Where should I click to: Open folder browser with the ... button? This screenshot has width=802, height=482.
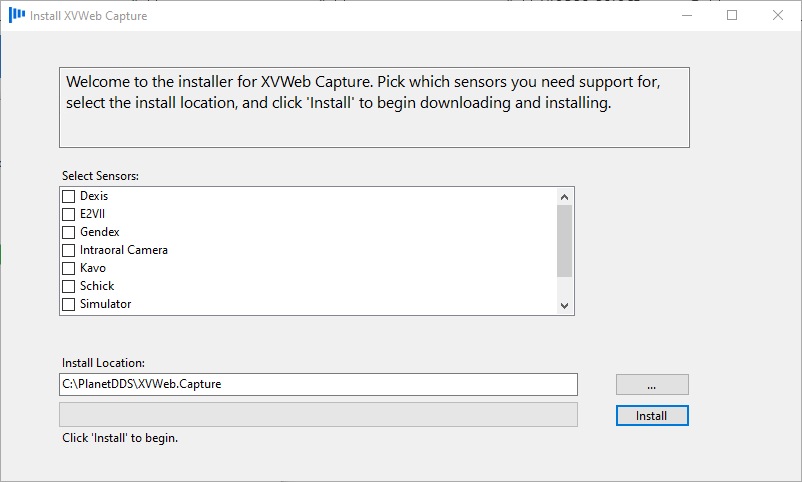[x=652, y=384]
